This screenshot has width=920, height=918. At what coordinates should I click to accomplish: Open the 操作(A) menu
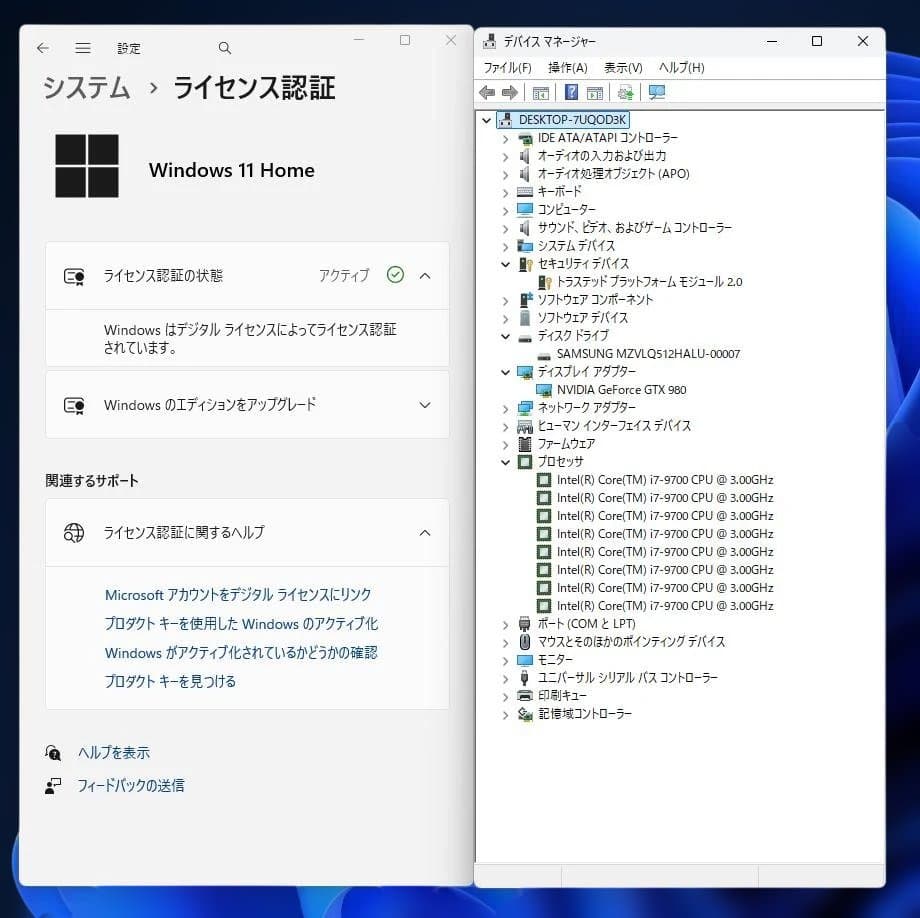(x=567, y=67)
